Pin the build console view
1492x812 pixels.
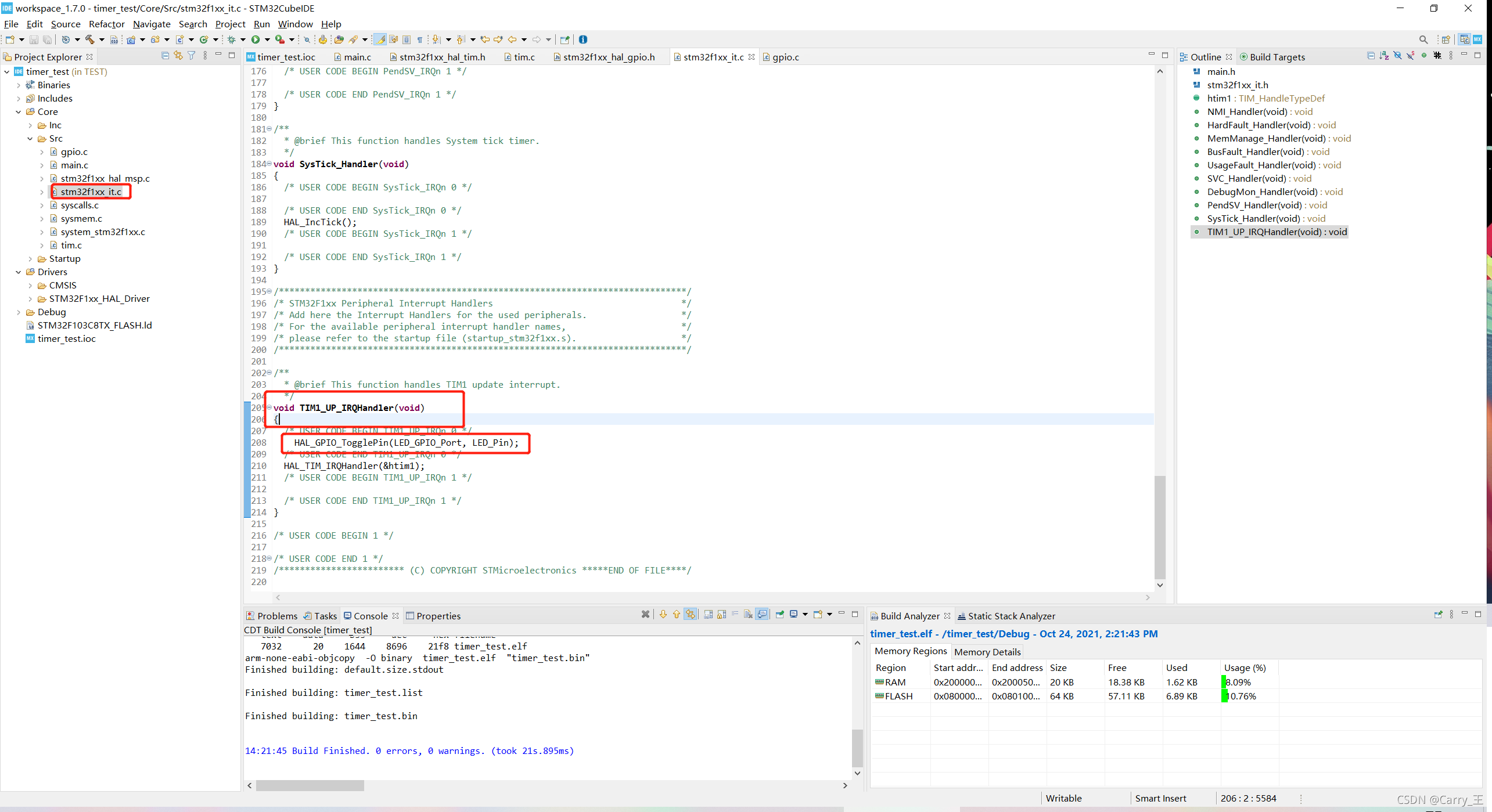click(x=779, y=615)
